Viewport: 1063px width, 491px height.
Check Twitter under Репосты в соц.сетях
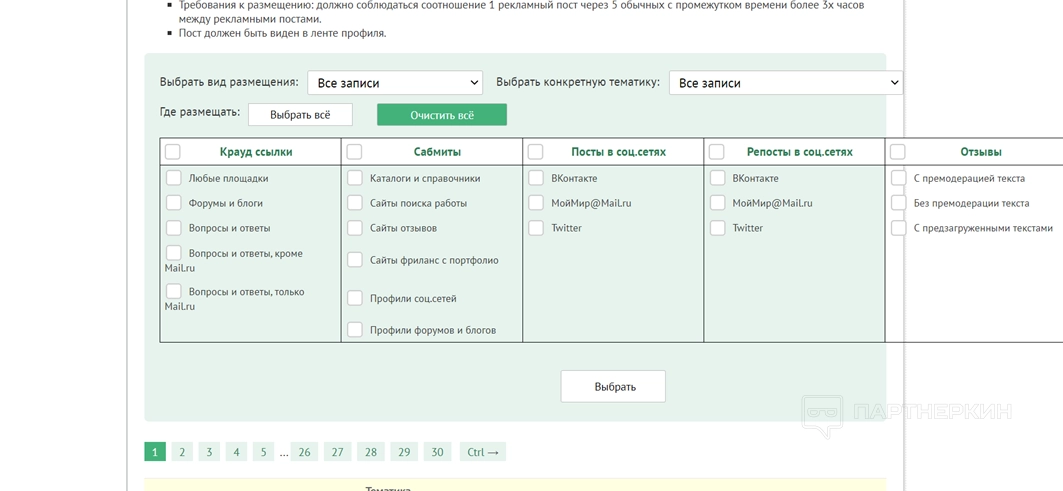(718, 228)
